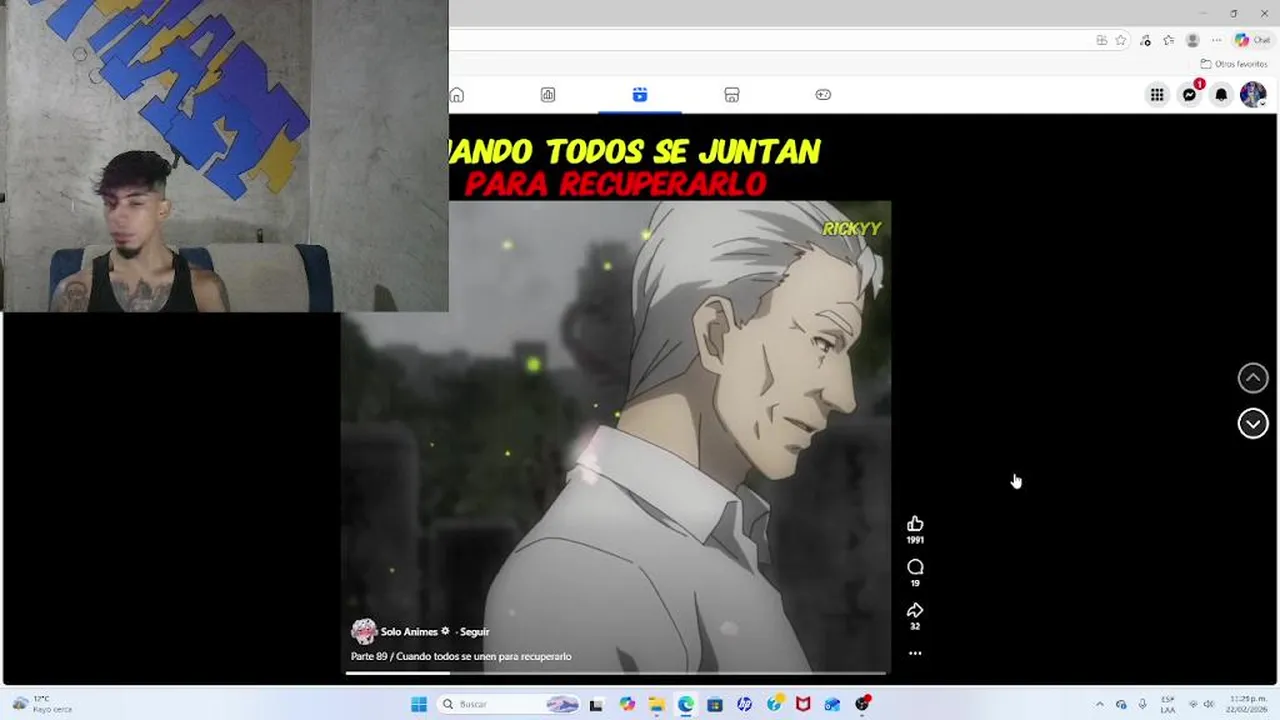Open Microsoft Store from the taskbar

715,704
